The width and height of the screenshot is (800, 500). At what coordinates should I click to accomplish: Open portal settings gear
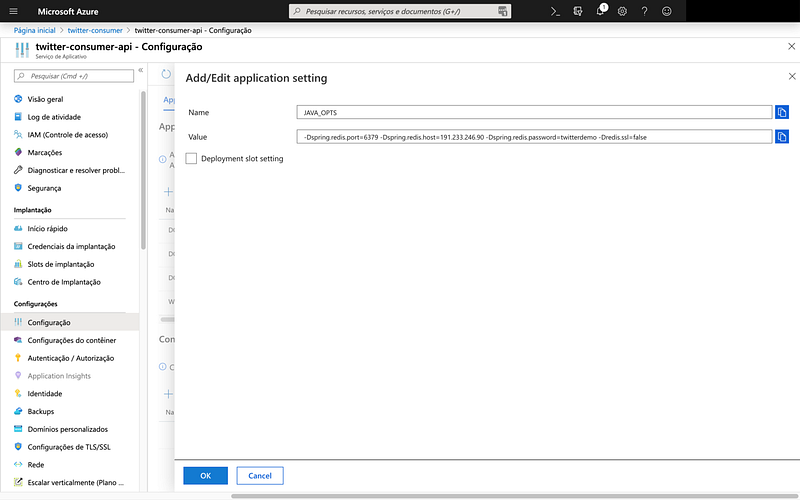(622, 11)
